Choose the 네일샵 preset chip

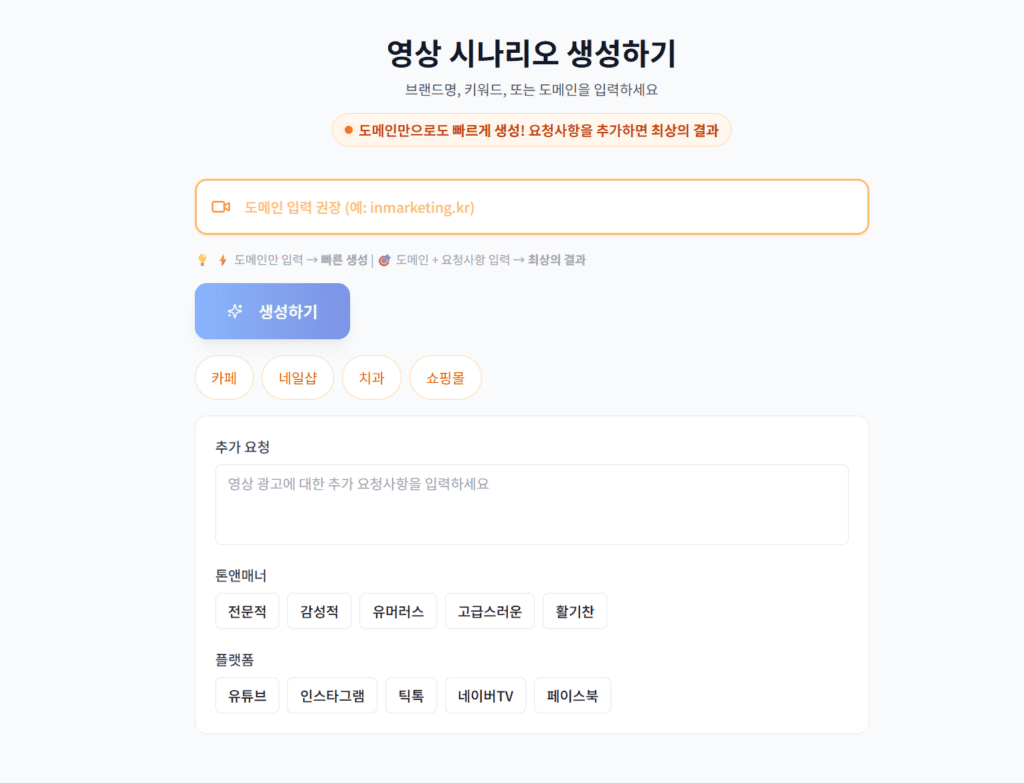tap(298, 378)
